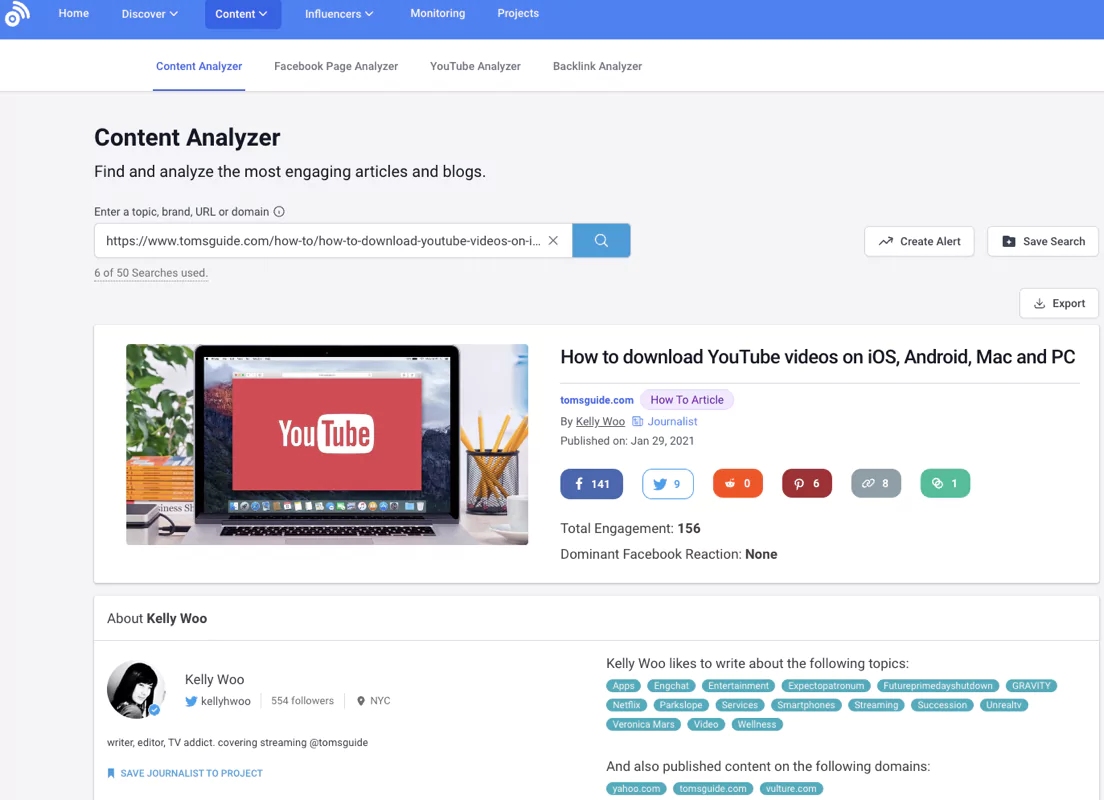Open the Discover dropdown menu
This screenshot has height=800, width=1104.
pyautogui.click(x=149, y=13)
